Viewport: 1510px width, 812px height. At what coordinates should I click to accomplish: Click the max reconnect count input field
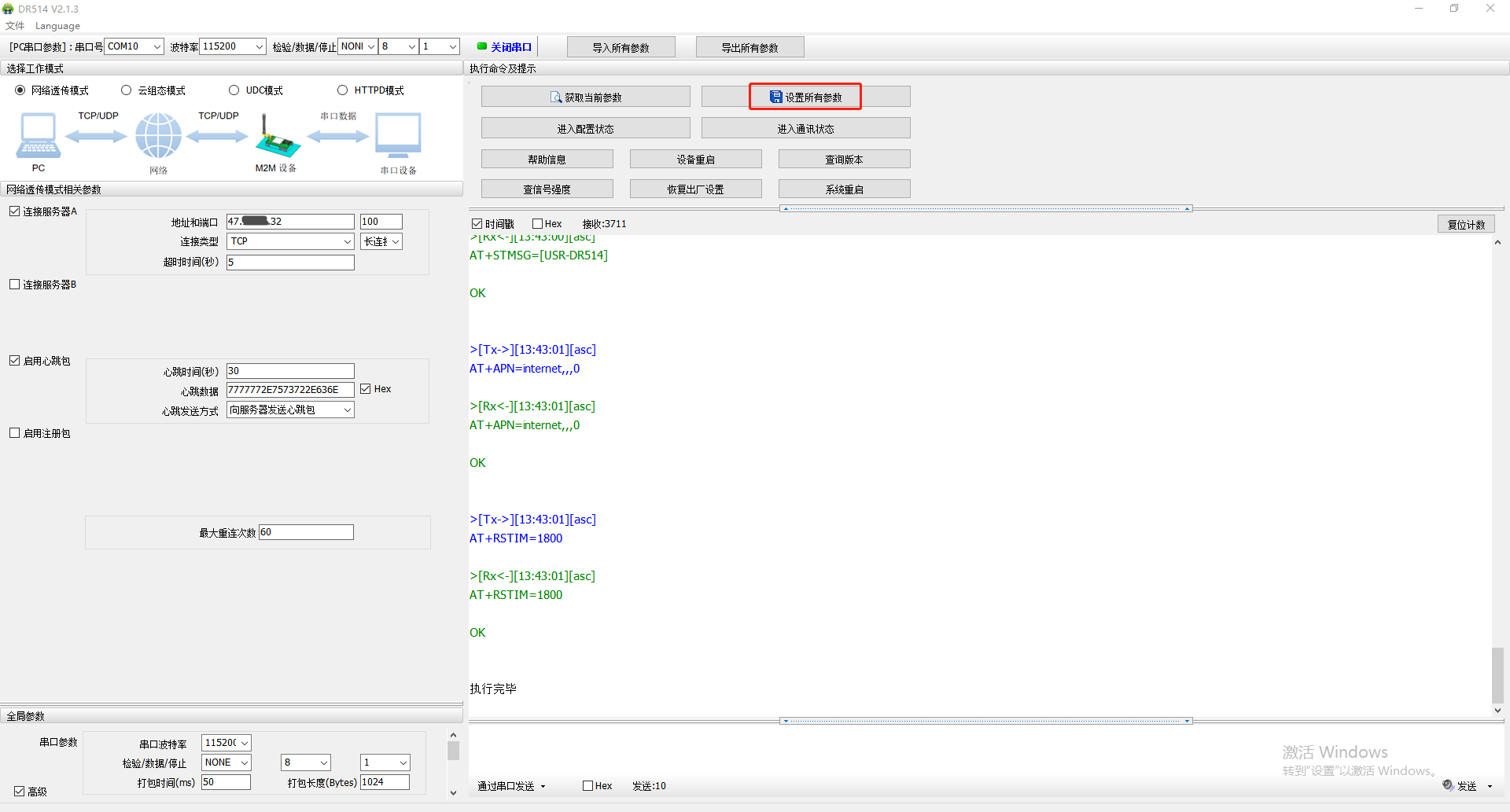pos(306,532)
